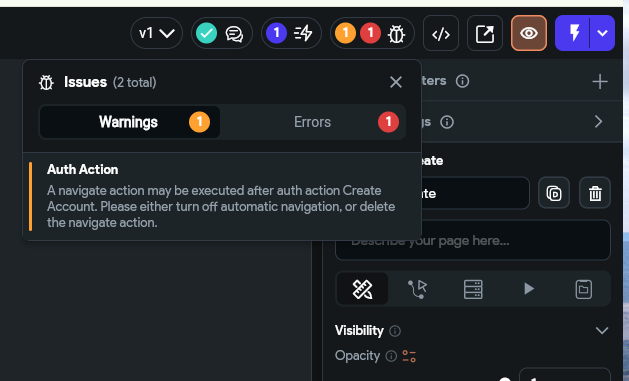The width and height of the screenshot is (629, 381).
Task: Focus the page name input field
Action: click(x=475, y=193)
